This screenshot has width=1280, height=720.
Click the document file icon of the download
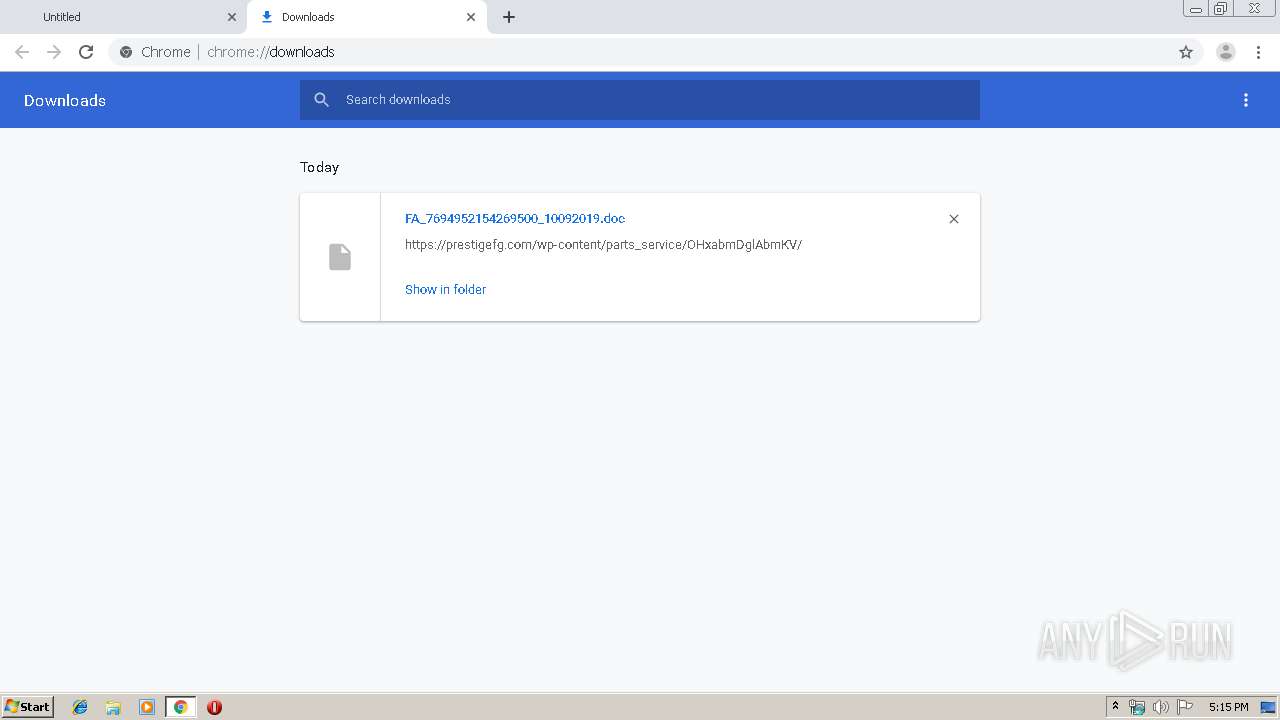pos(340,257)
